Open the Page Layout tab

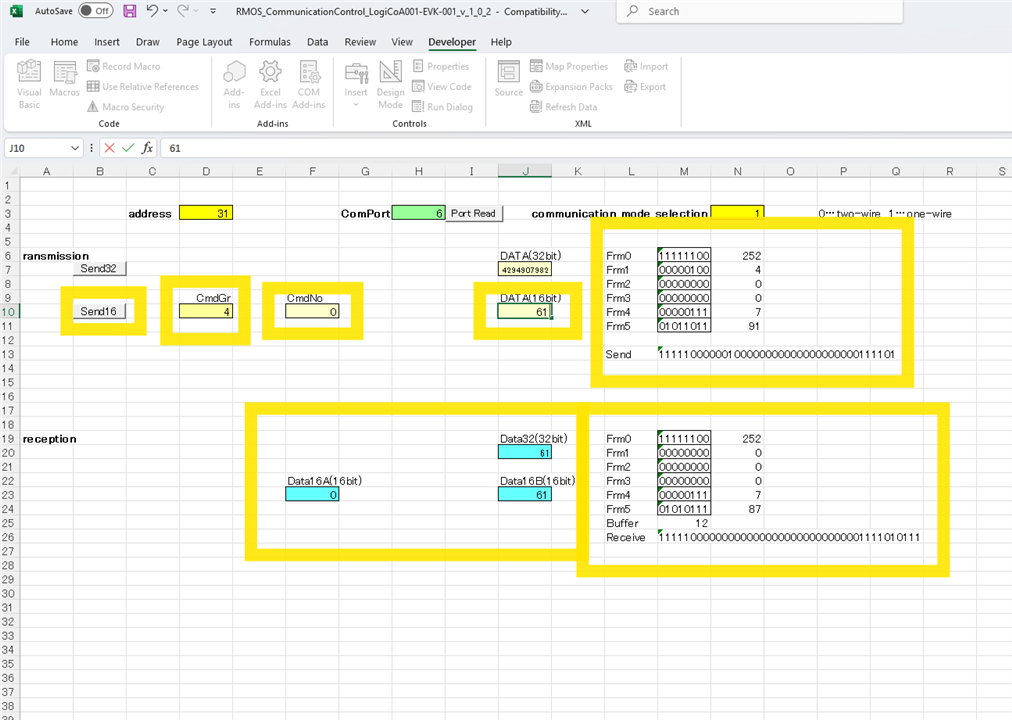[204, 42]
